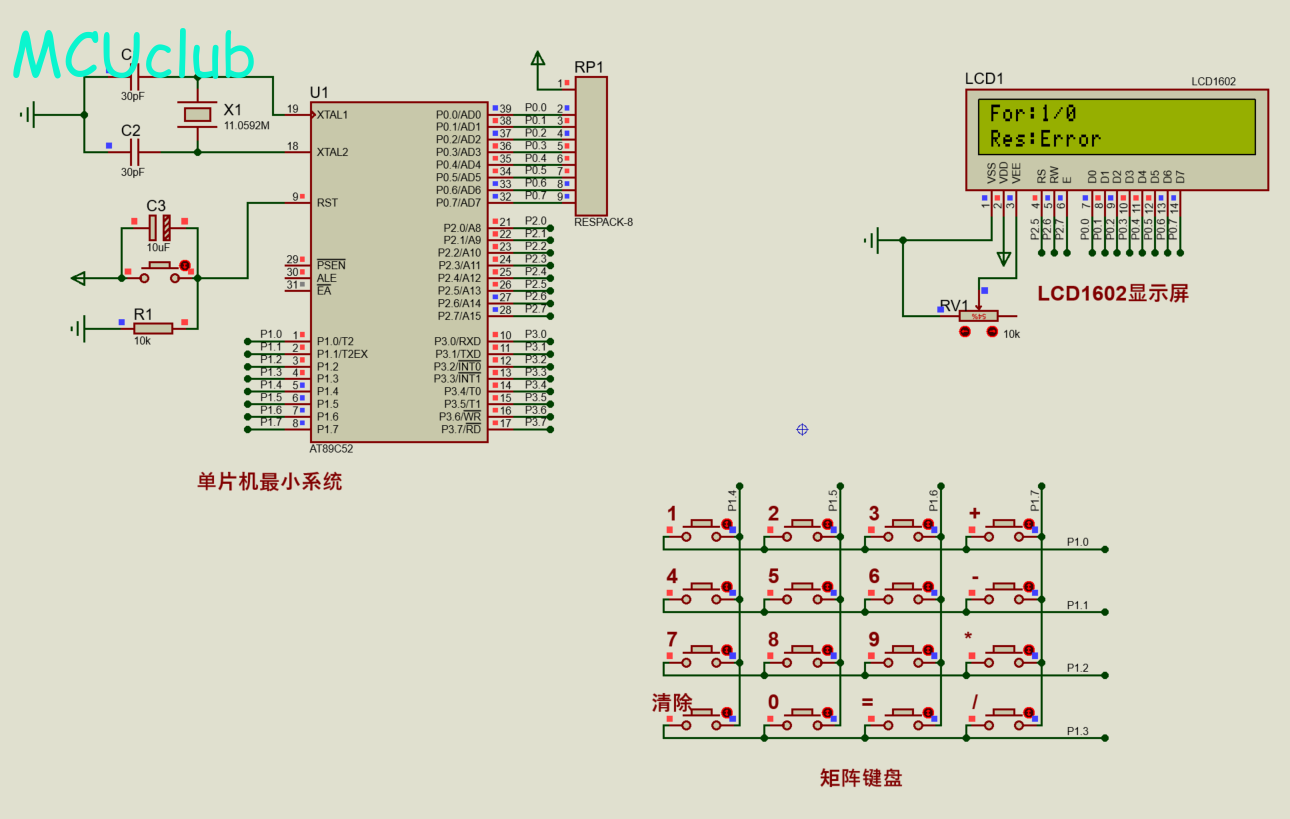1290x819 pixels.
Task: Click the power arrow left of reset button
Action: tap(80, 278)
